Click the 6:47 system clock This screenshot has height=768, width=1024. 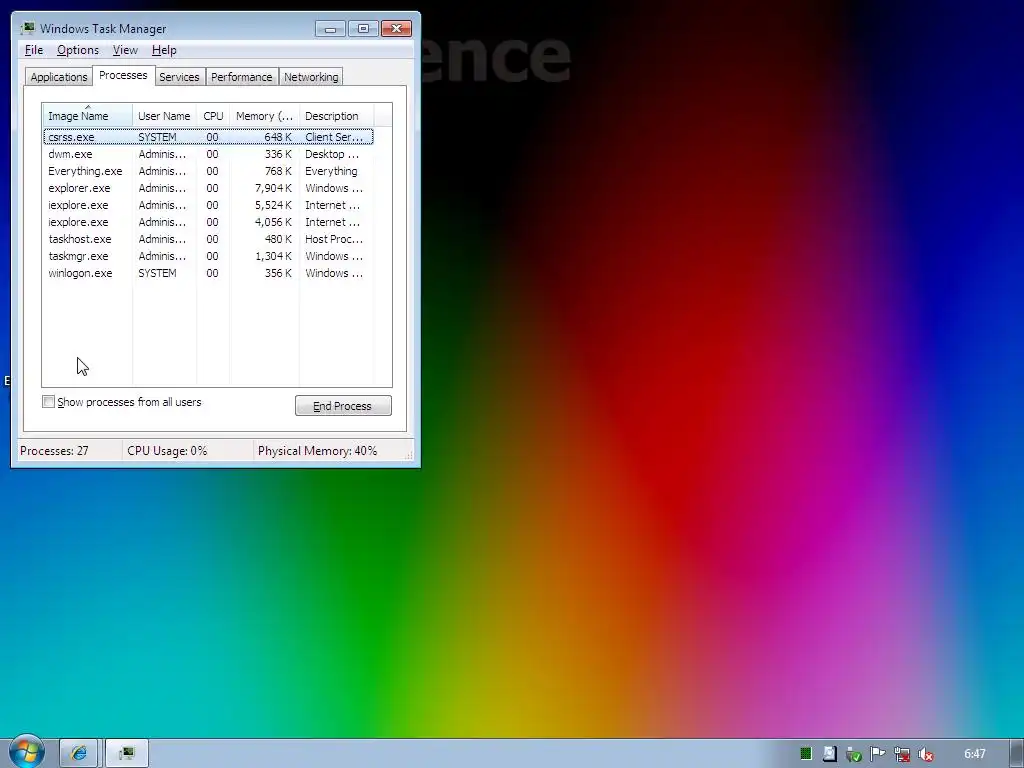(x=974, y=754)
